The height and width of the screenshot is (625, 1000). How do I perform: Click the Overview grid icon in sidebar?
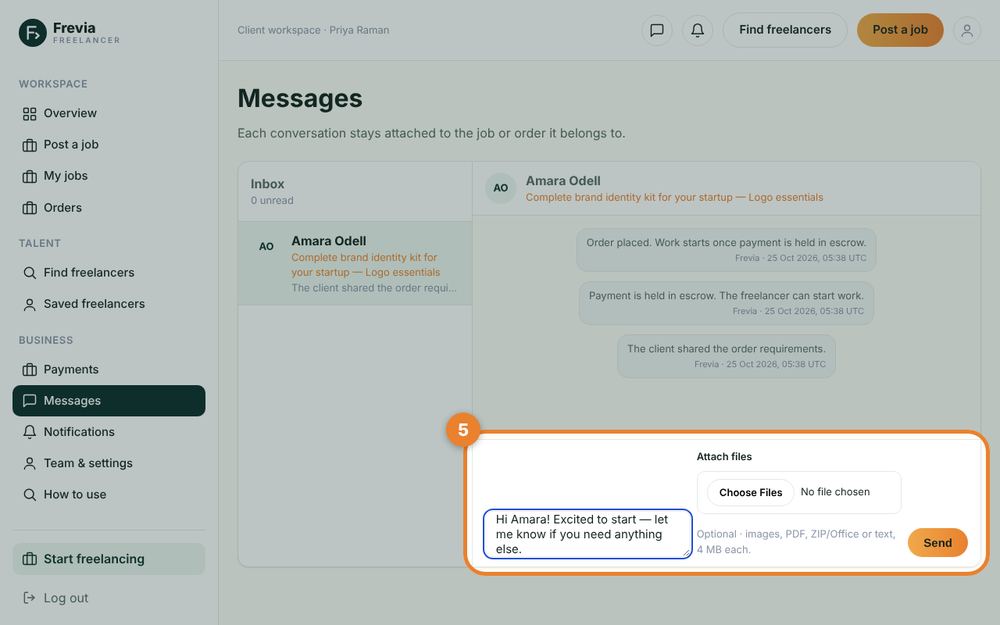29,114
